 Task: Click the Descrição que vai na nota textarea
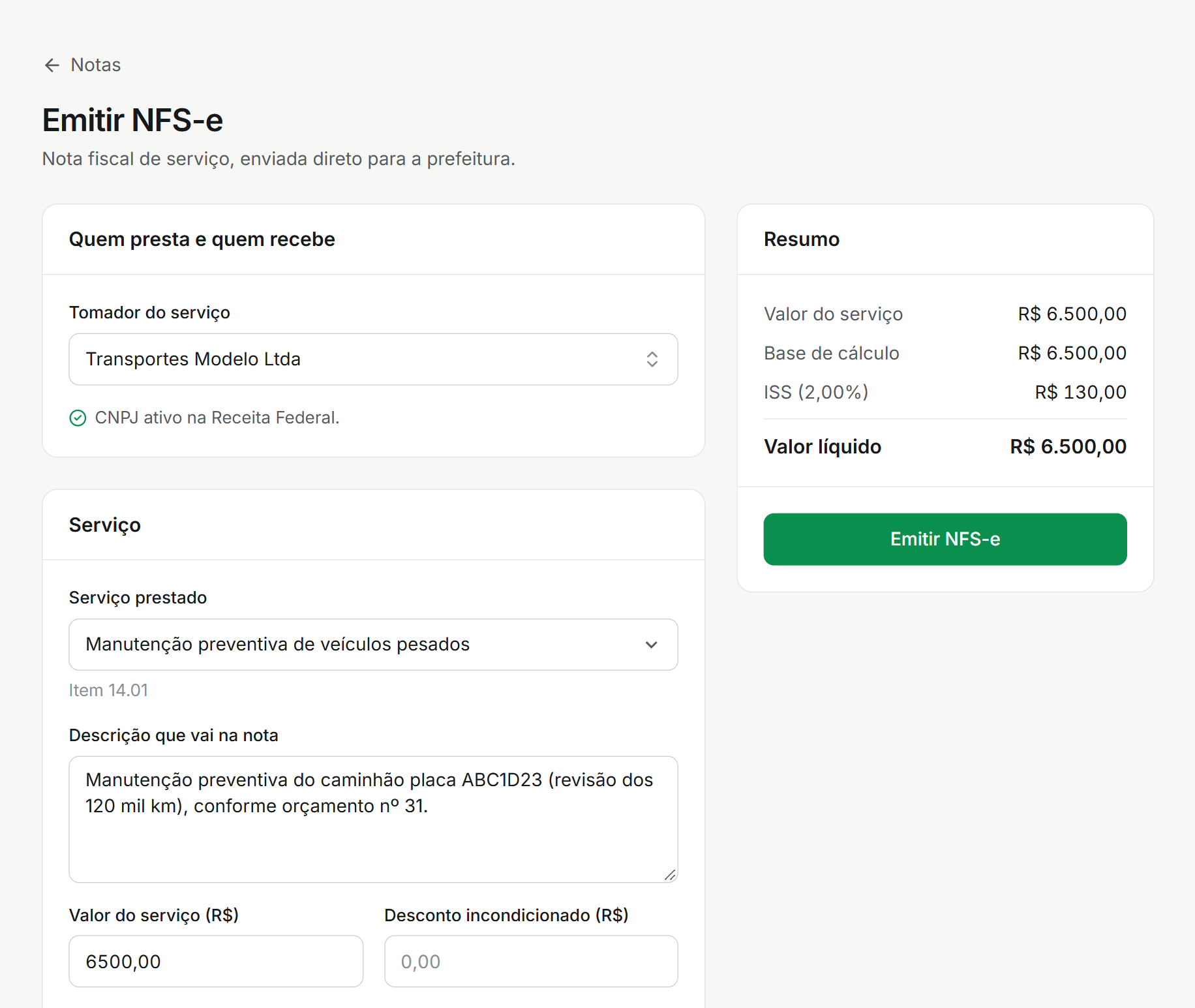click(x=373, y=819)
